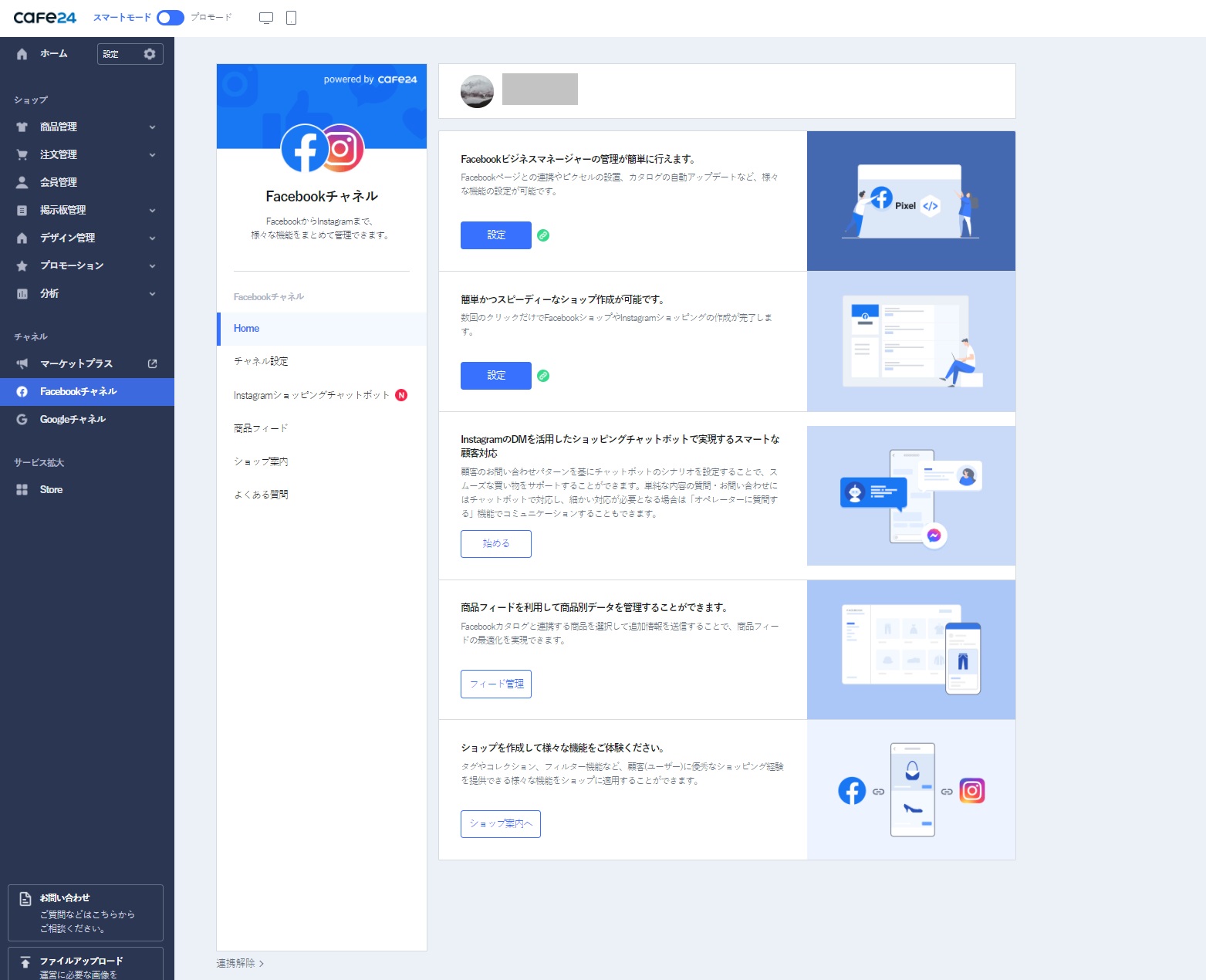
Task: Click the design icon for デザイン管理
Action: tap(22, 238)
